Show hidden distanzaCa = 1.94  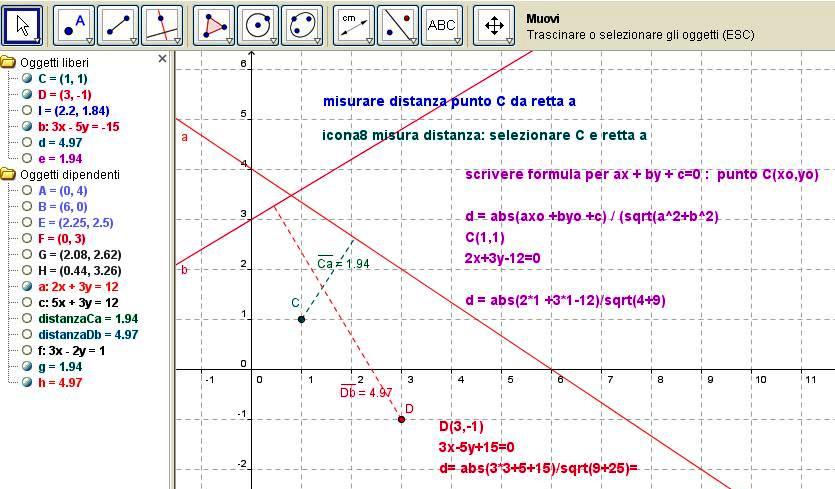(x=27, y=319)
